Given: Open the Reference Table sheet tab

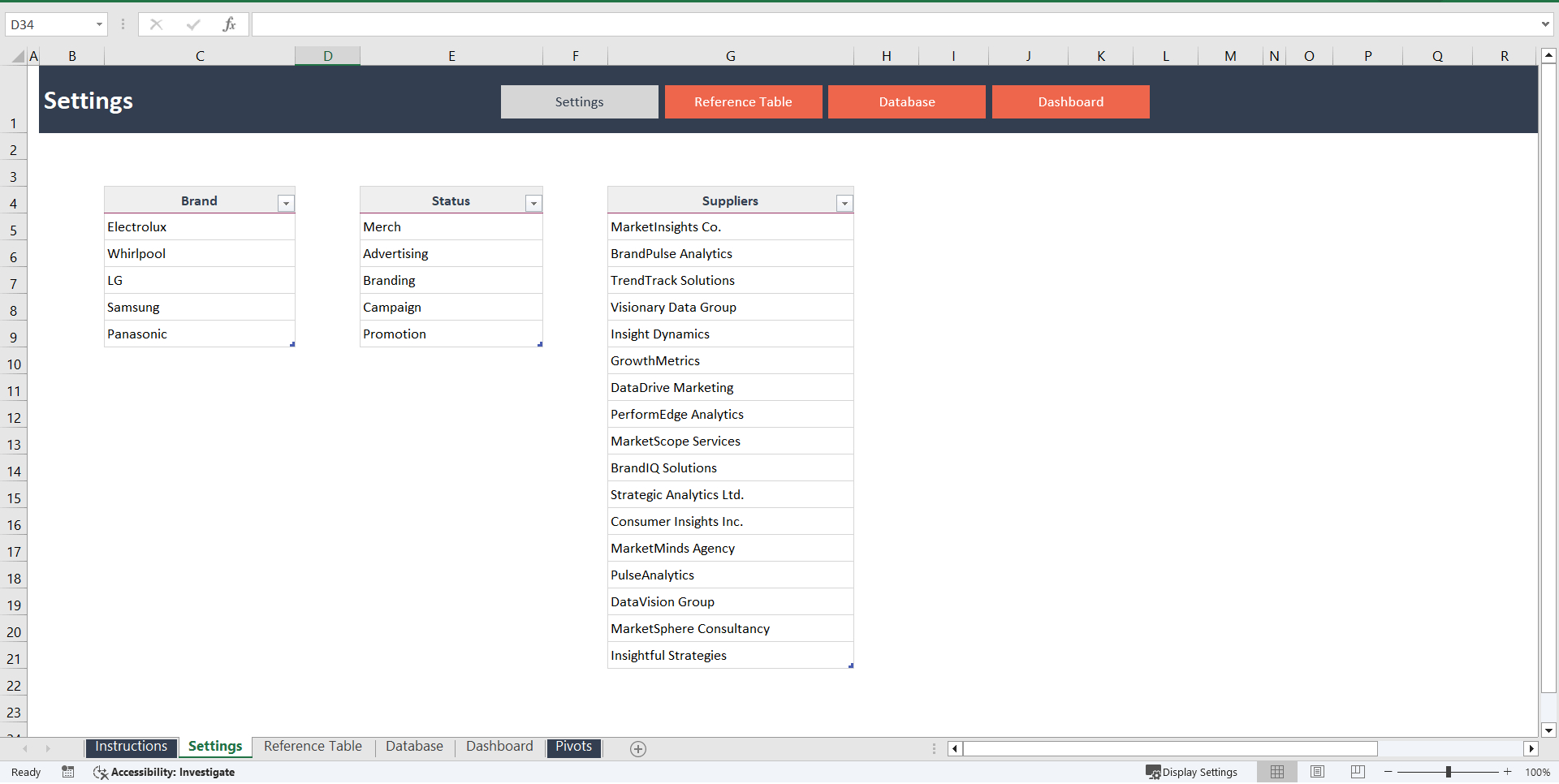Looking at the screenshot, I should [313, 747].
